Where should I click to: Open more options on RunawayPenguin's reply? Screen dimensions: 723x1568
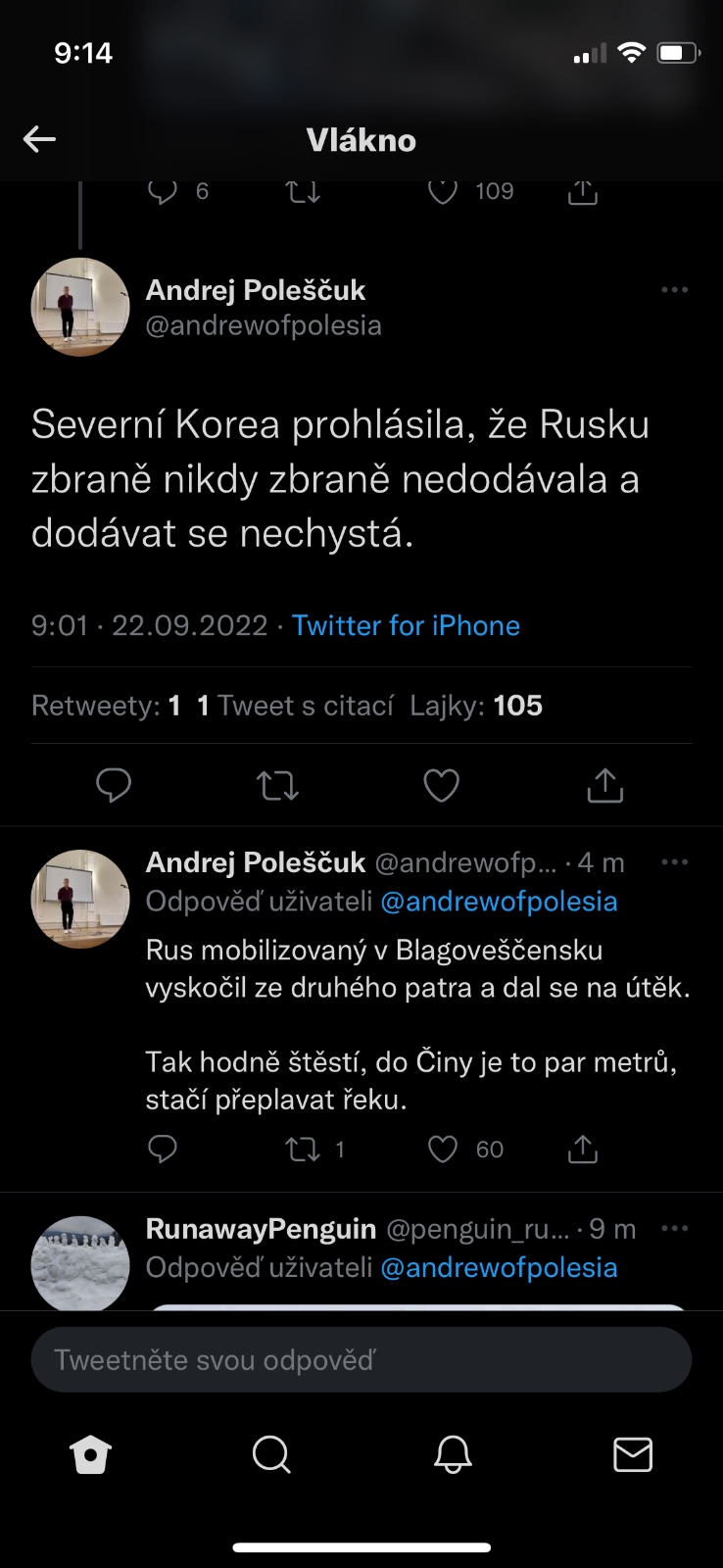(x=674, y=1229)
